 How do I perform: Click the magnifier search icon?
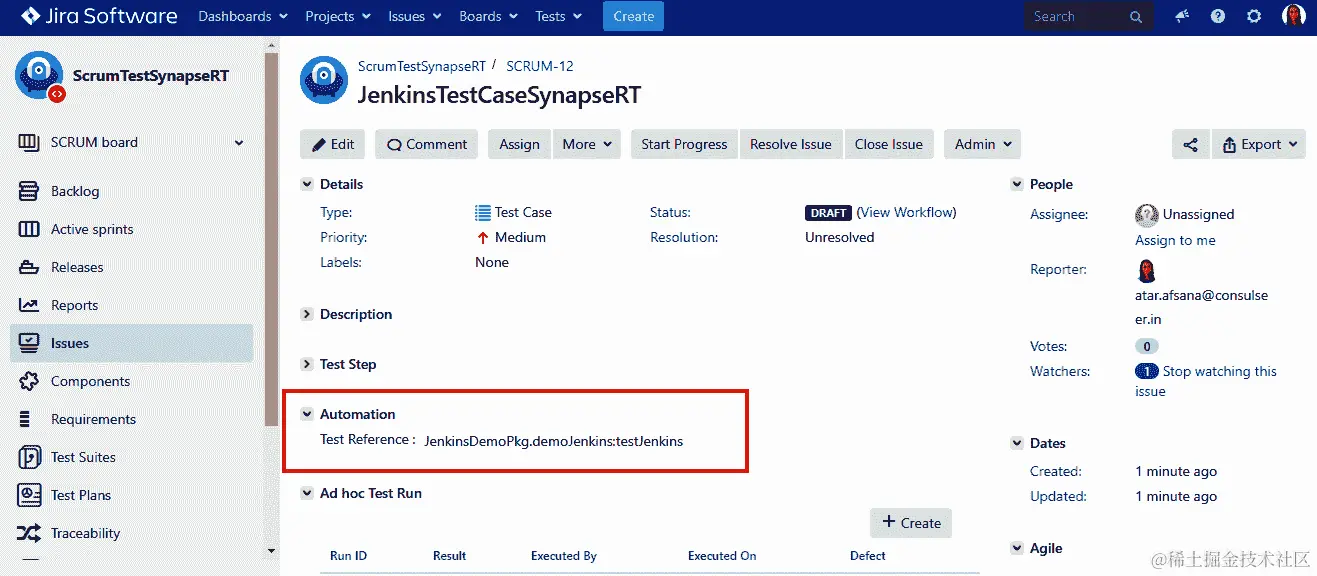pyautogui.click(x=1136, y=16)
